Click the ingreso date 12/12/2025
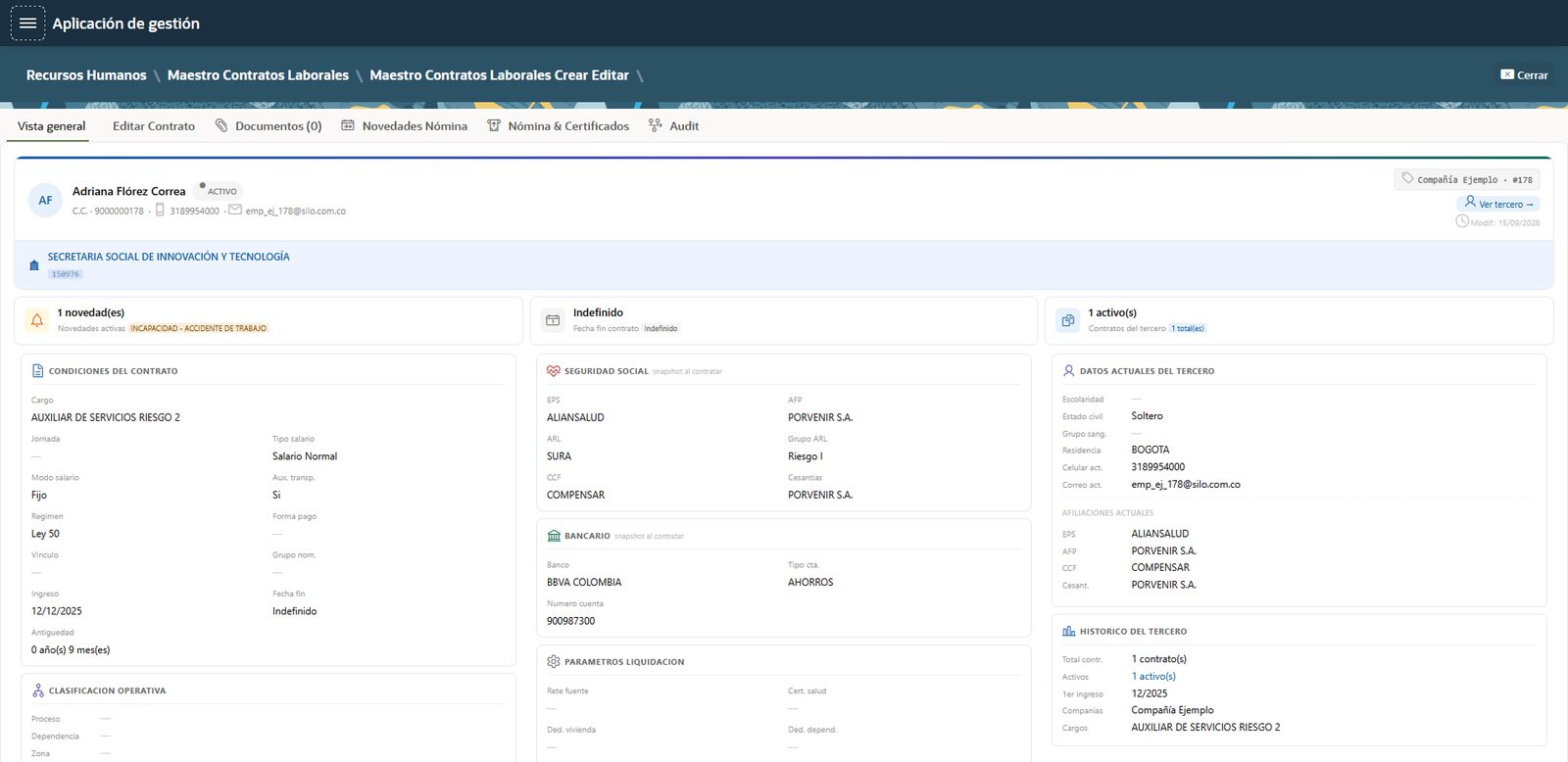Viewport: 1568px width, 762px height. pos(57,611)
